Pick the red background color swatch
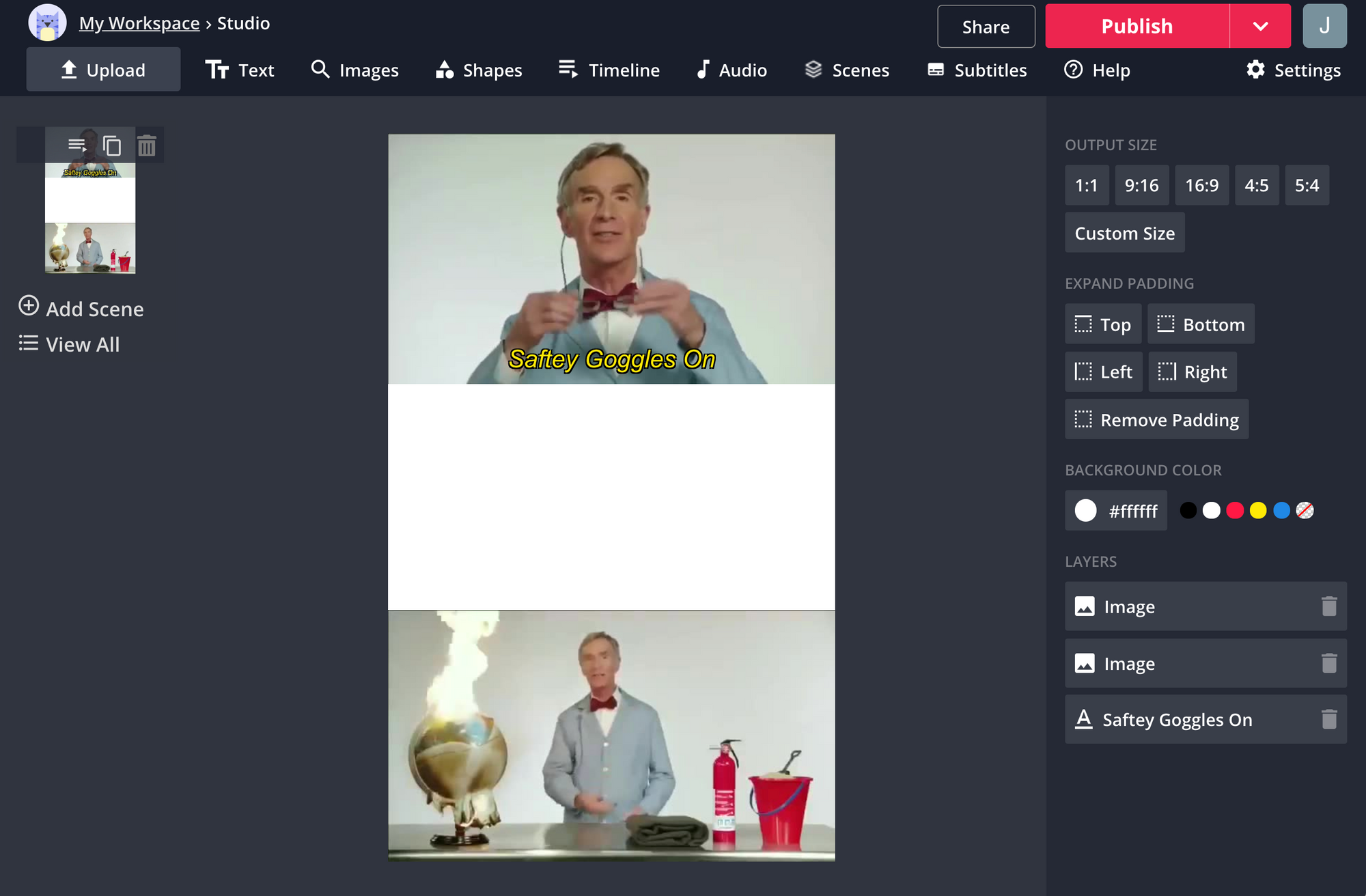Screen dimensions: 1366x896 (x=1235, y=510)
